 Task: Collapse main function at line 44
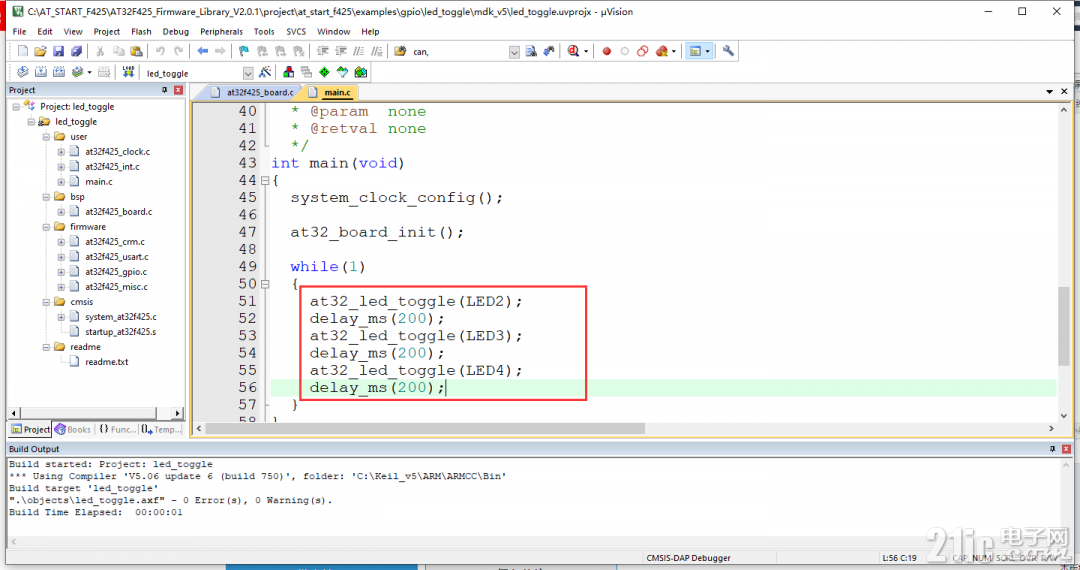(x=265, y=180)
